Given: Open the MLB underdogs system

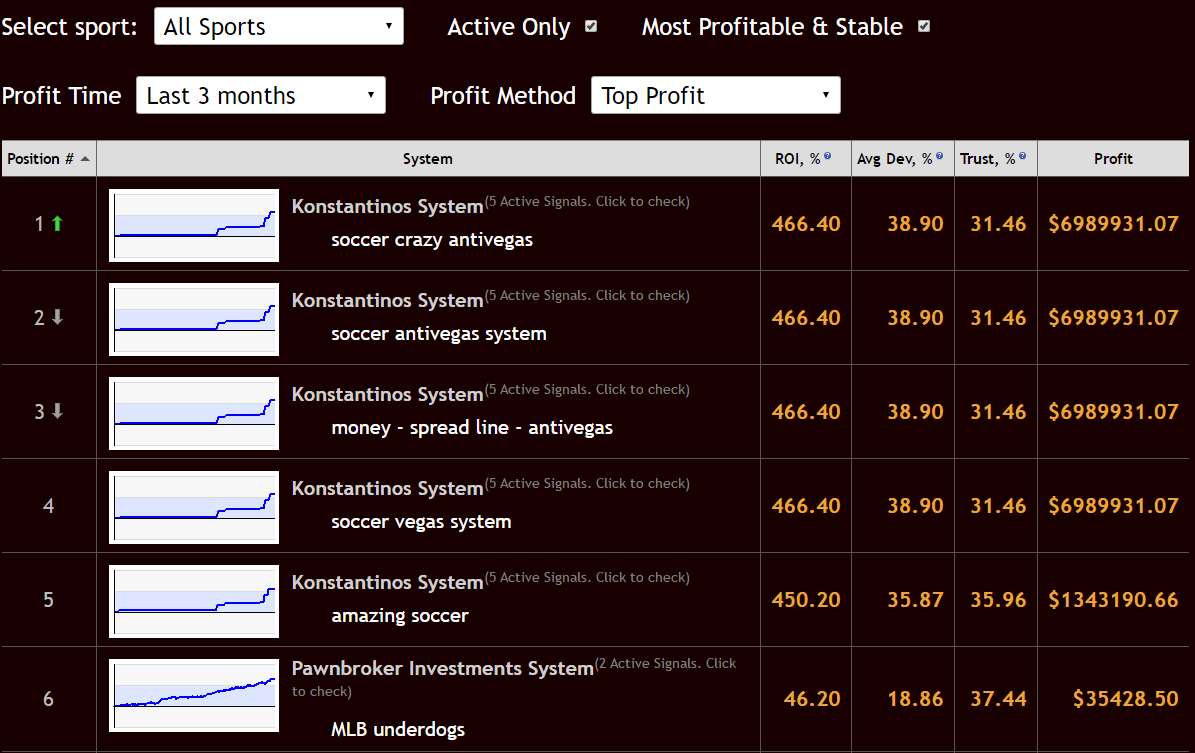Looking at the screenshot, I should pyautogui.click(x=398, y=730).
